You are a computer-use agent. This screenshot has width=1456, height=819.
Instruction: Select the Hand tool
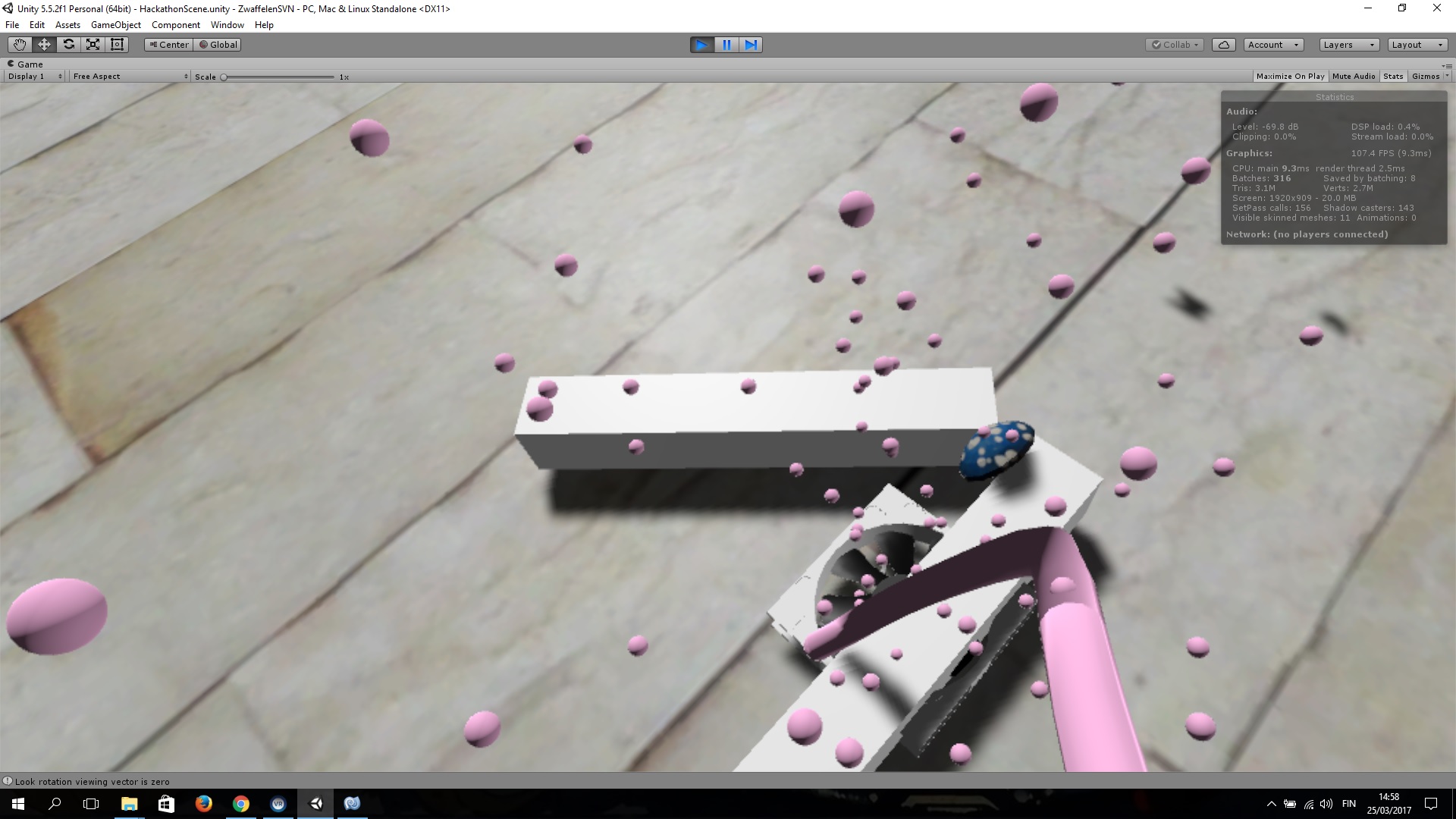coord(20,45)
